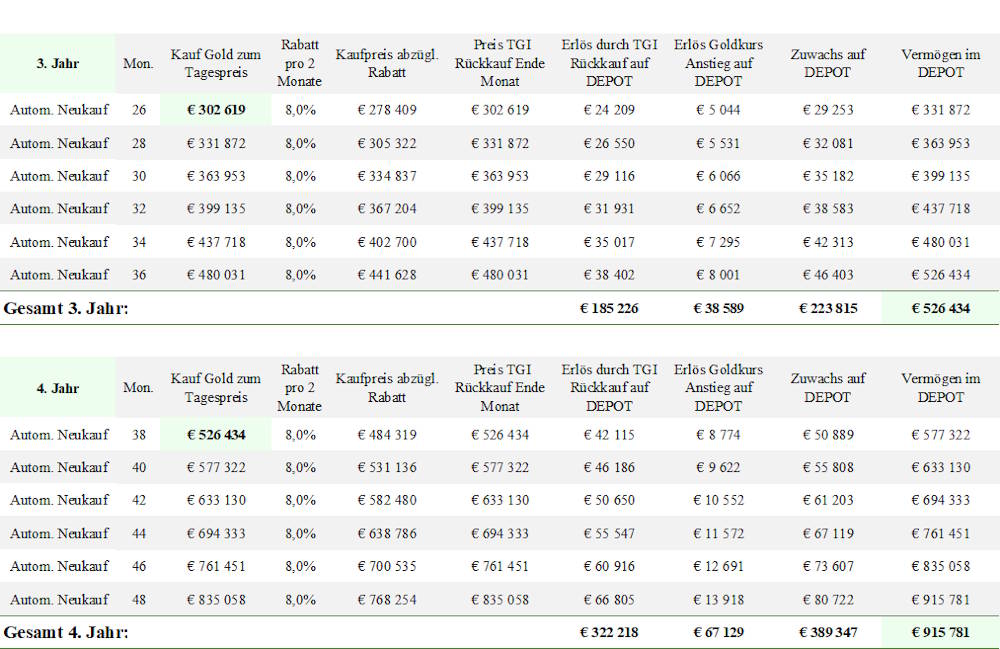The width and height of the screenshot is (1000, 649).
Task: Select the € 305 322 discounted price cell
Action: click(387, 143)
